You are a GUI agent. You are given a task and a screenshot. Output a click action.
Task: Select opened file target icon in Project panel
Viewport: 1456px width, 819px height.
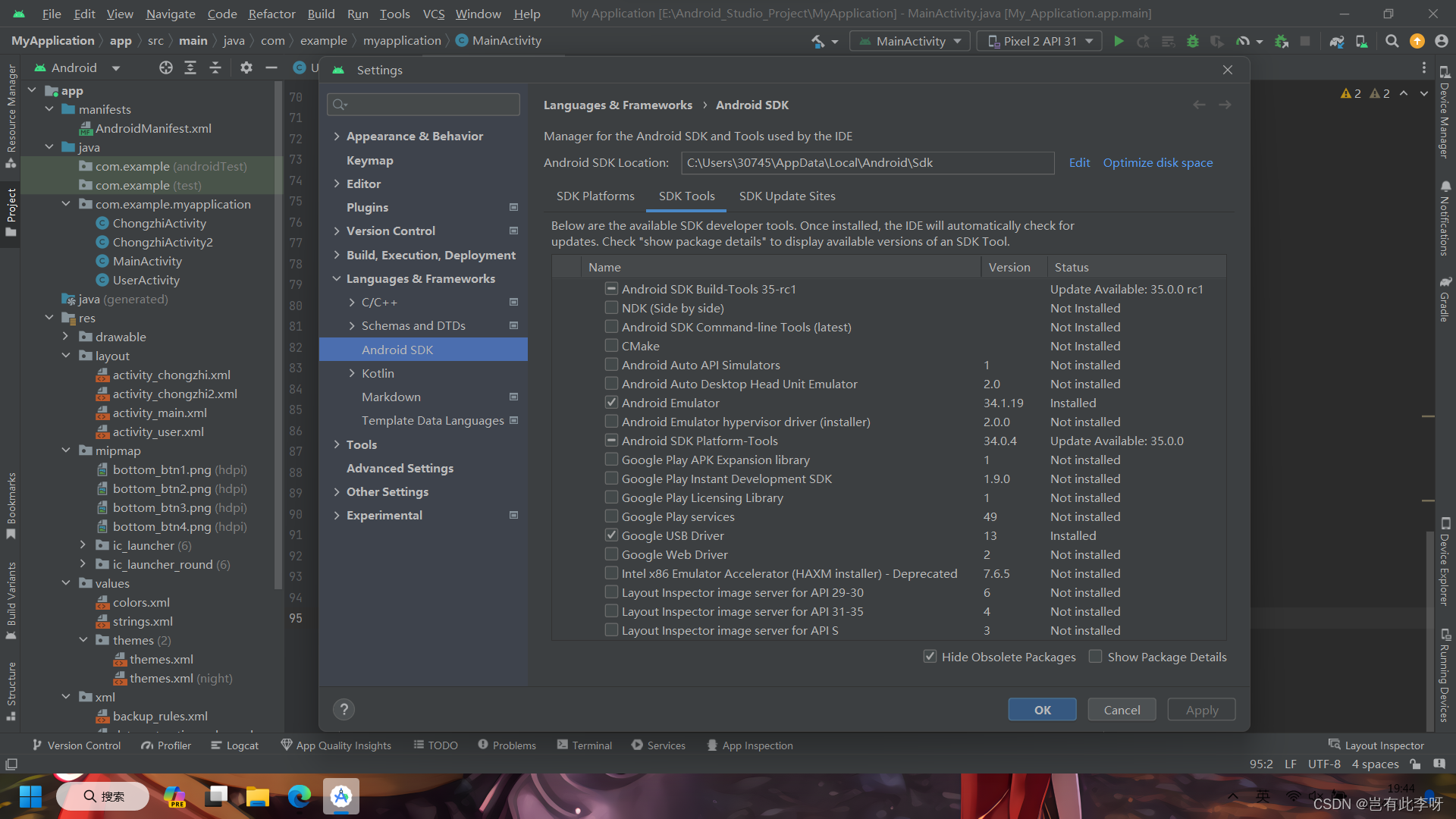tap(166, 68)
